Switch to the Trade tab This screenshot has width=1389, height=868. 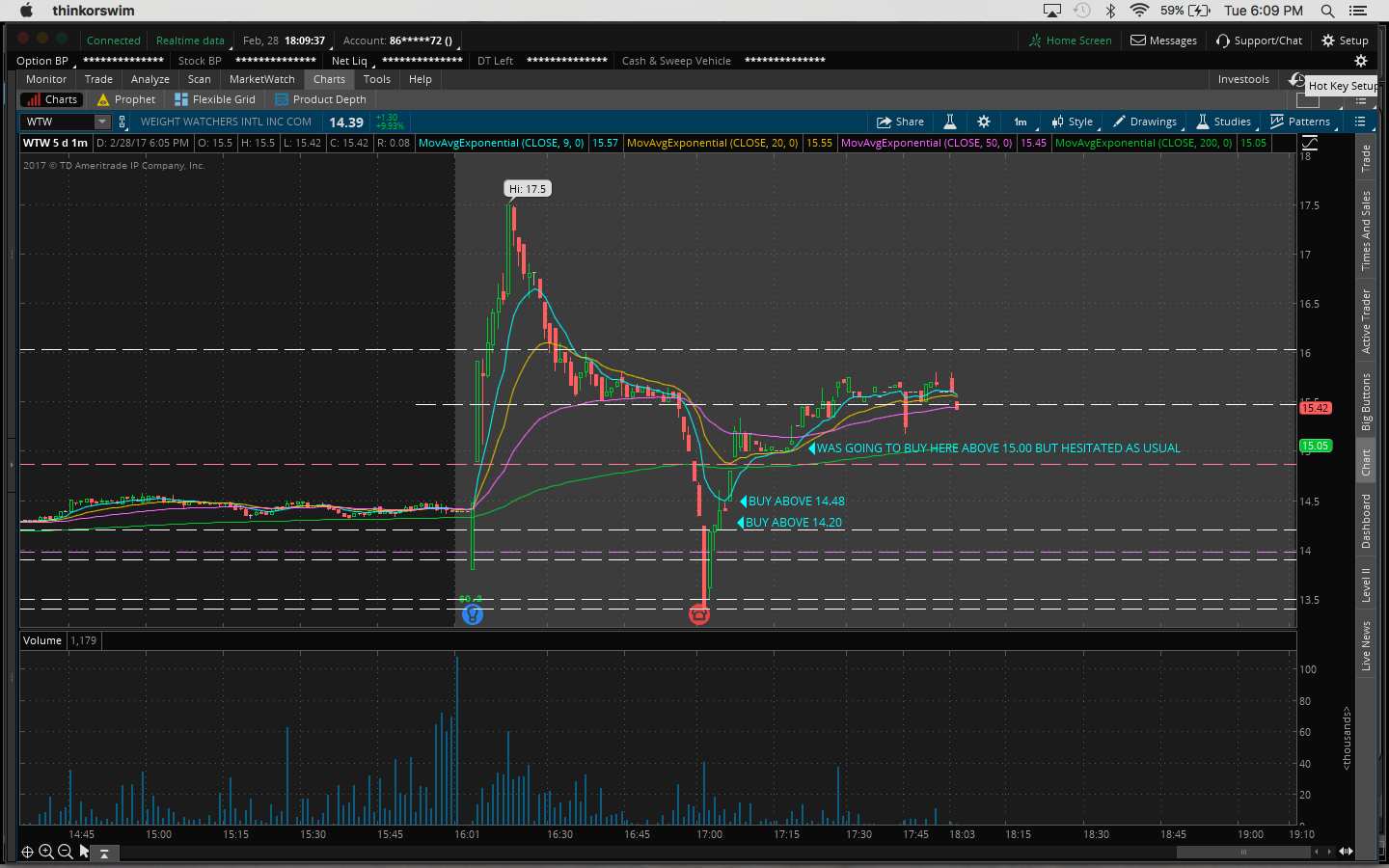tap(98, 79)
